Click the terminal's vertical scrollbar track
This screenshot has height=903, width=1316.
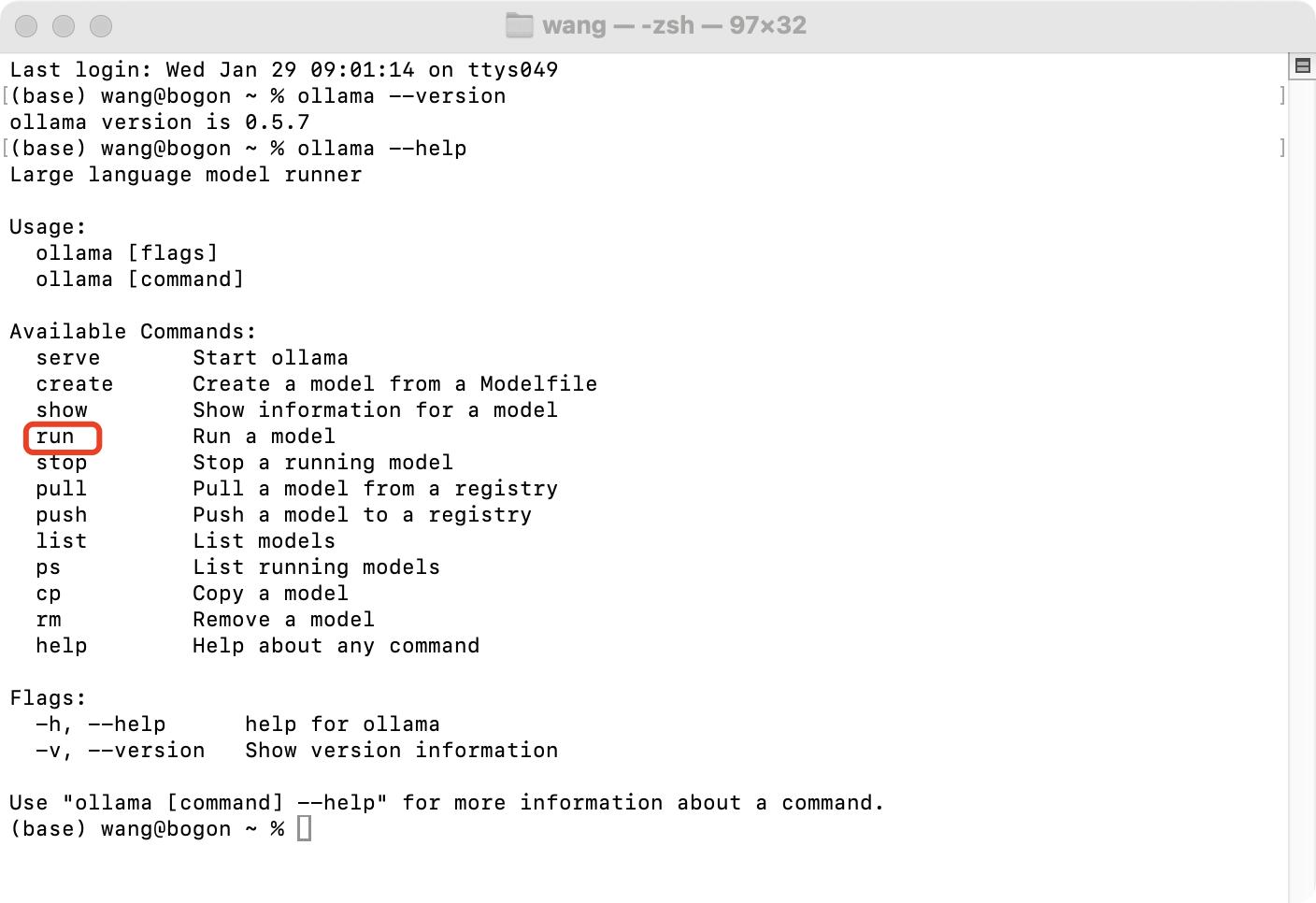[x=1302, y=467]
